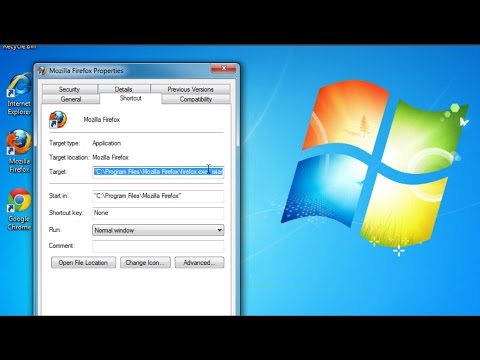
Task: Open the Previous Versions tab
Action: (x=190, y=89)
